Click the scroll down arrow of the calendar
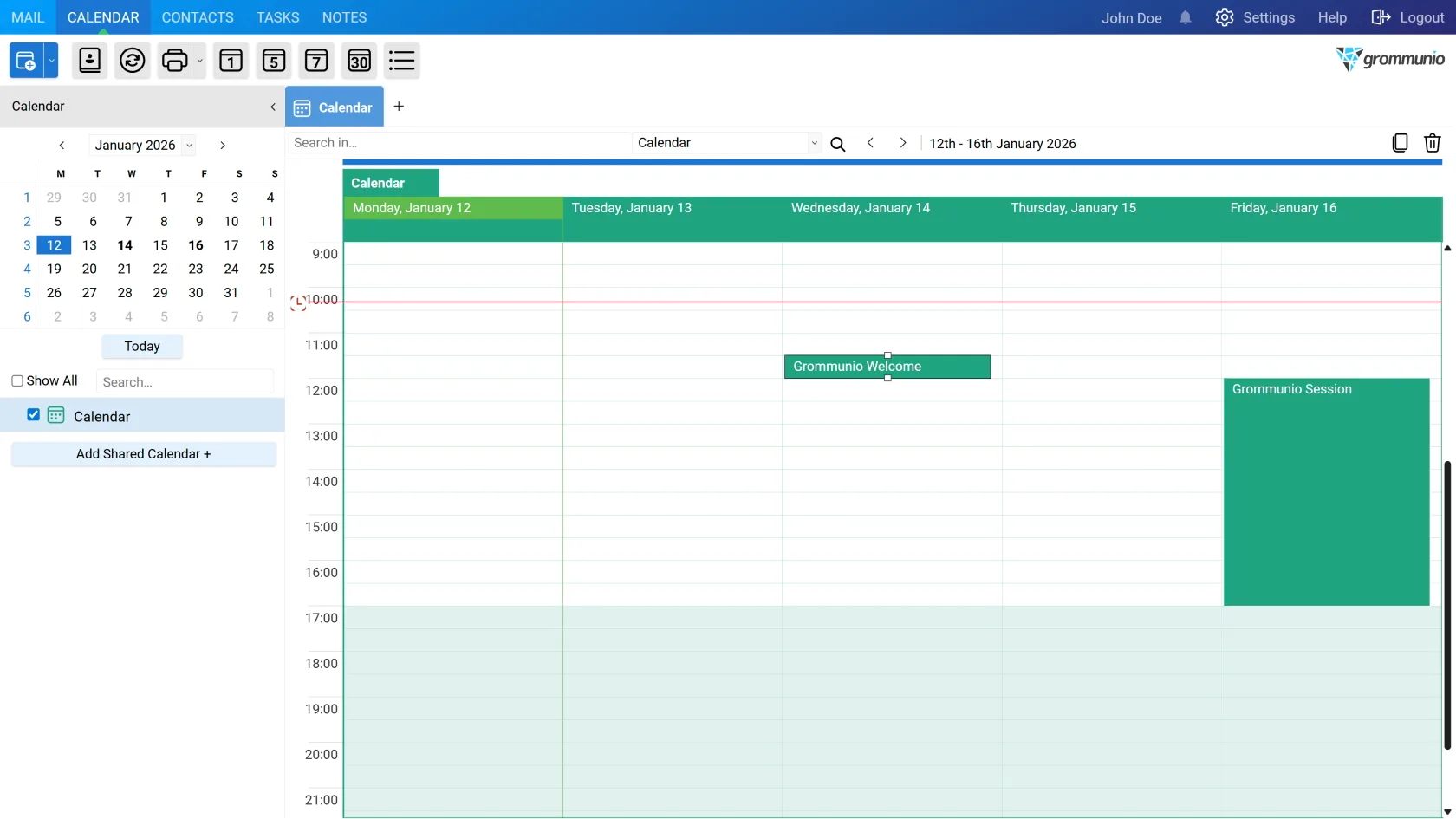Screen dimensions: 1456x819 1447,812
